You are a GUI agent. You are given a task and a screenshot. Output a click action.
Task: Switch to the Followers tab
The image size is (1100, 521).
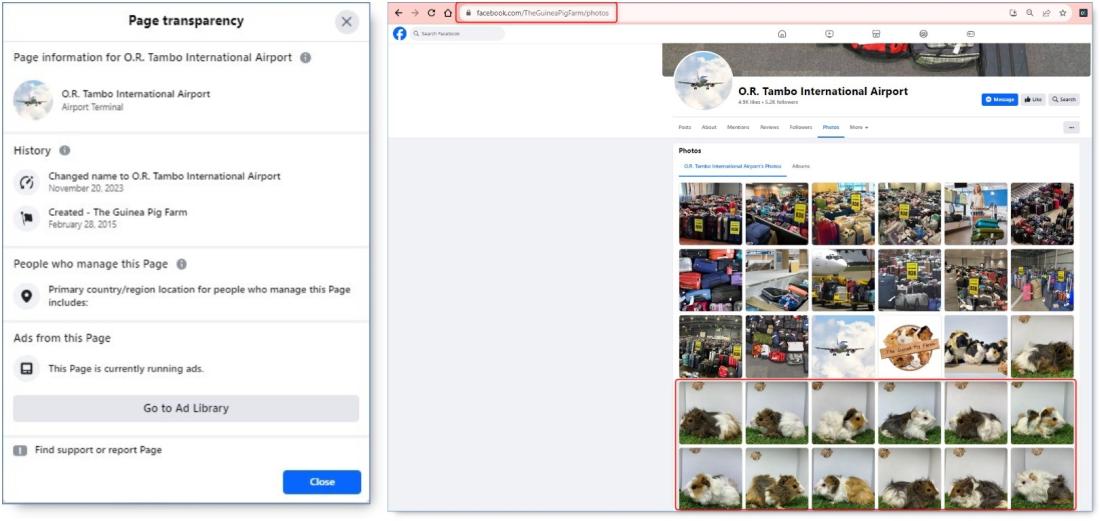tap(801, 128)
